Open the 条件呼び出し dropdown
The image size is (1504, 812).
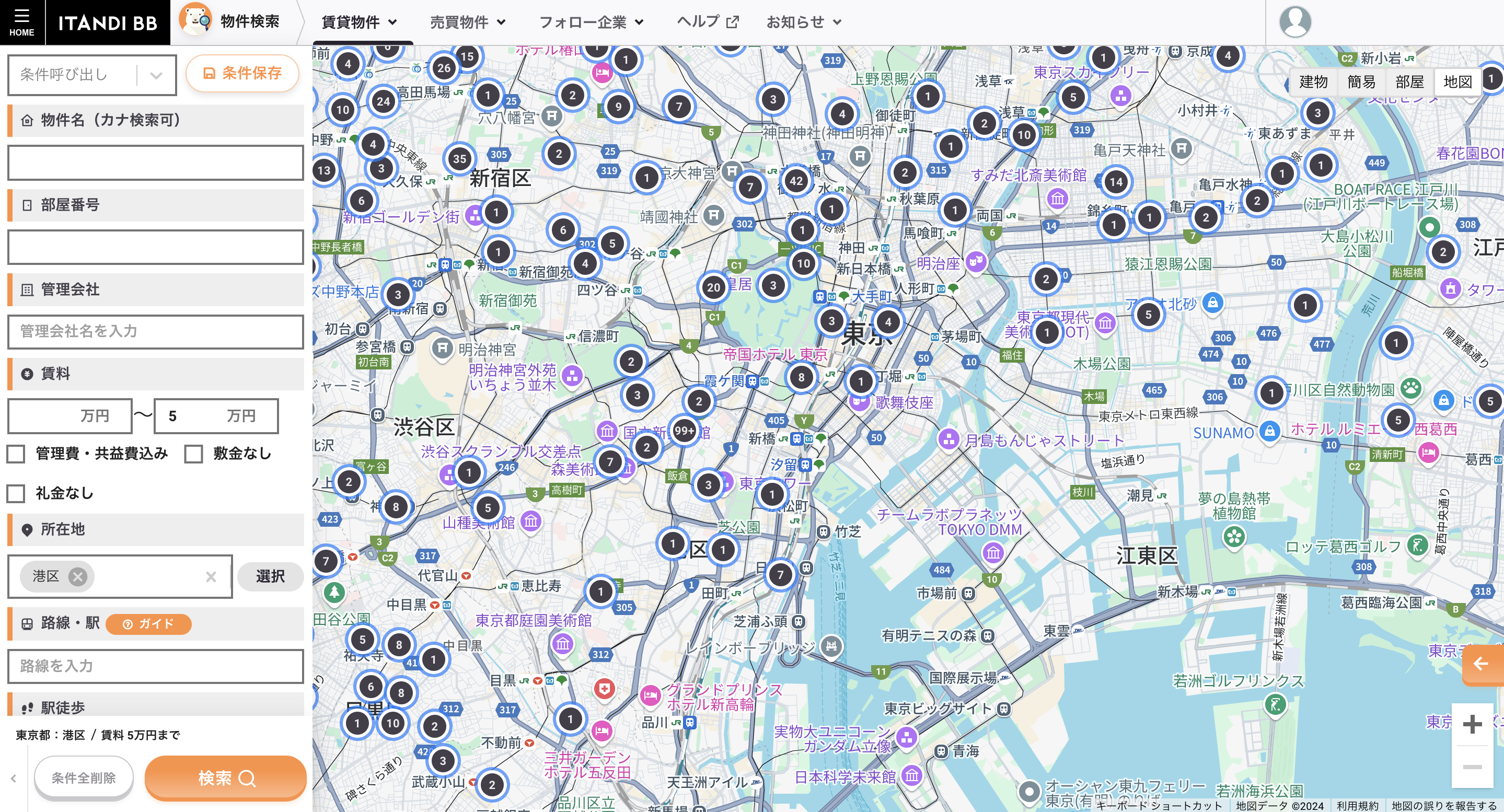click(91, 75)
